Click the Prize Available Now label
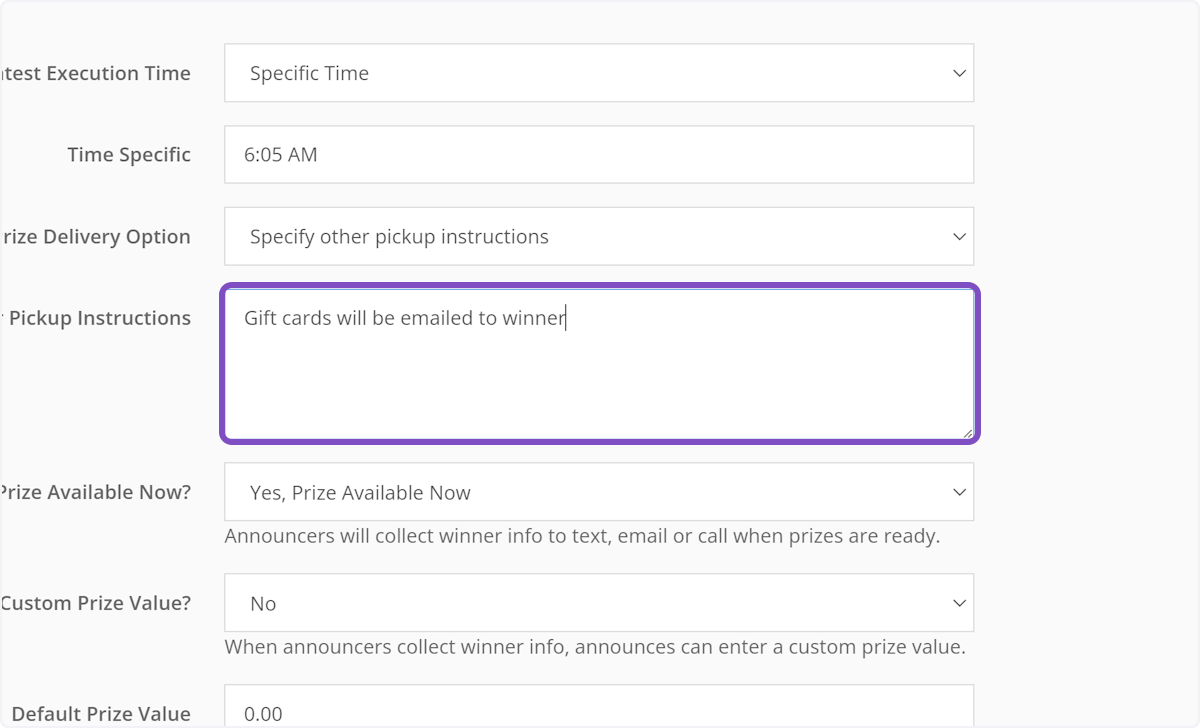The height and width of the screenshot is (728, 1200). coord(95,492)
